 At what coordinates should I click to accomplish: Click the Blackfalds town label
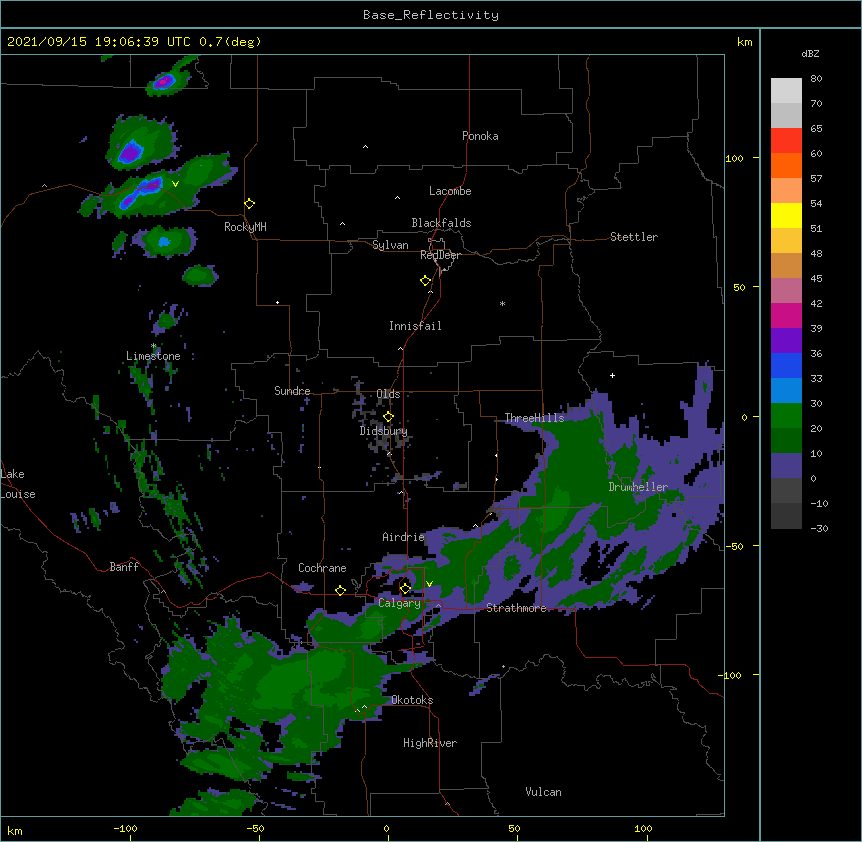click(441, 223)
